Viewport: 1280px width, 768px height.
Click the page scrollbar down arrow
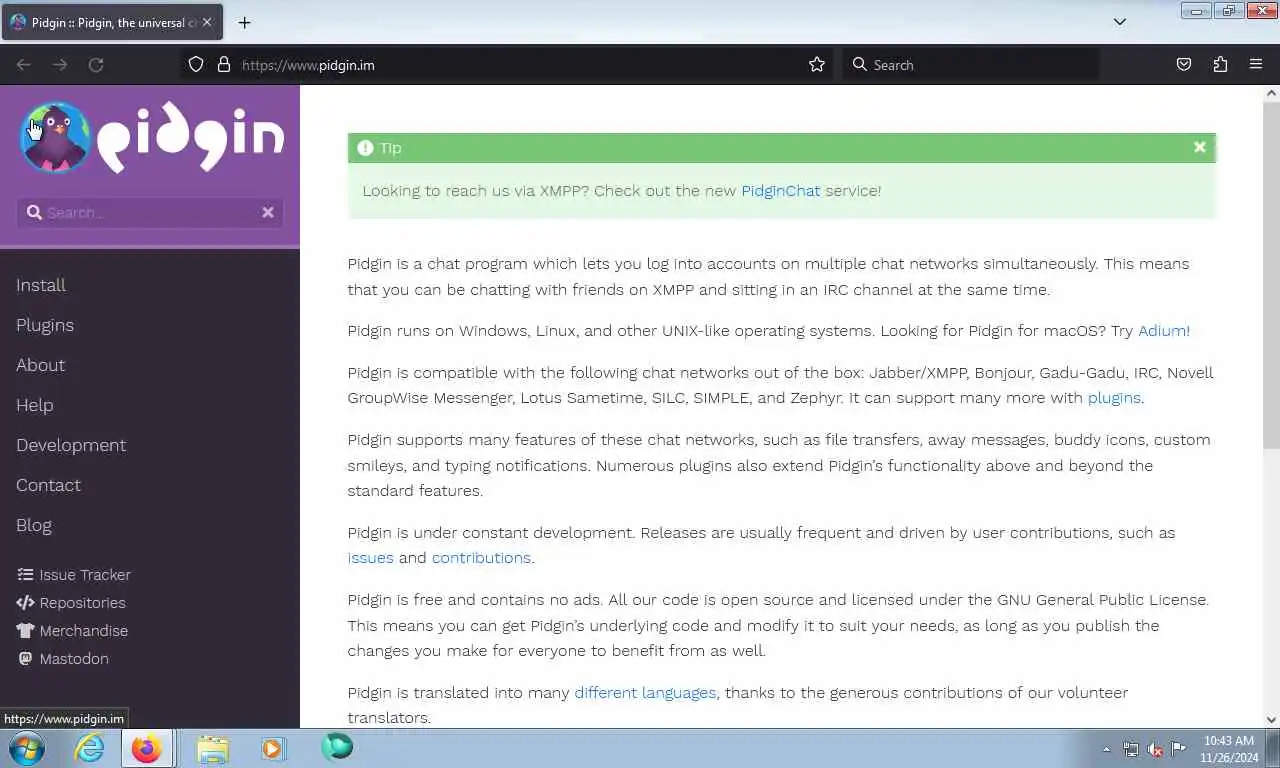tap(1271, 719)
